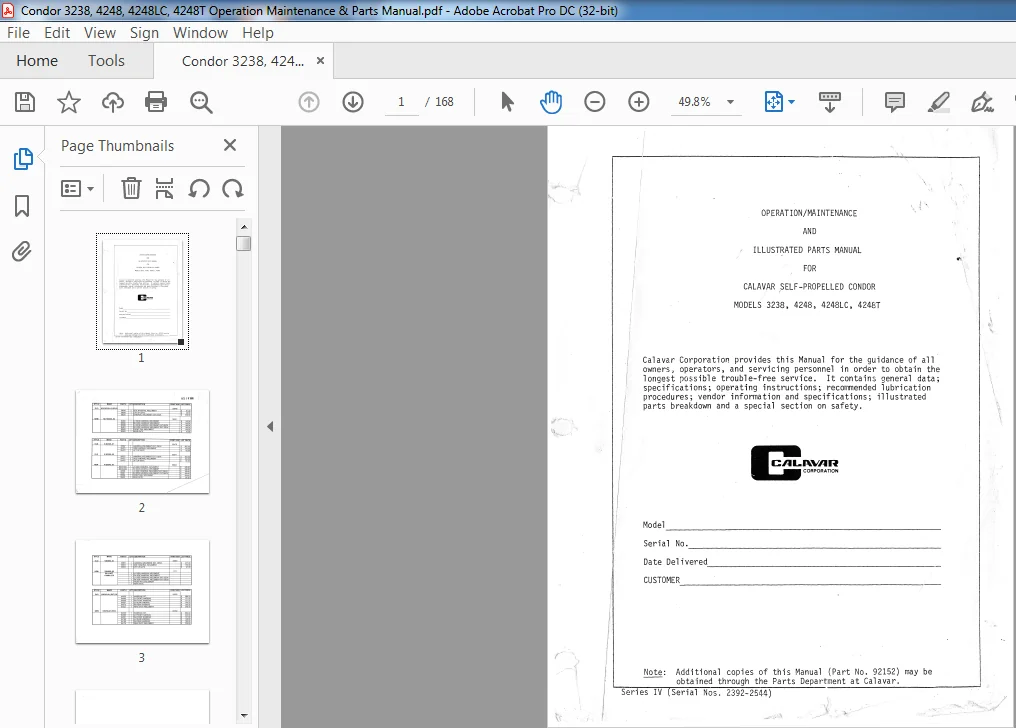
Task: Select the arrow Selection tool
Action: tap(507, 102)
